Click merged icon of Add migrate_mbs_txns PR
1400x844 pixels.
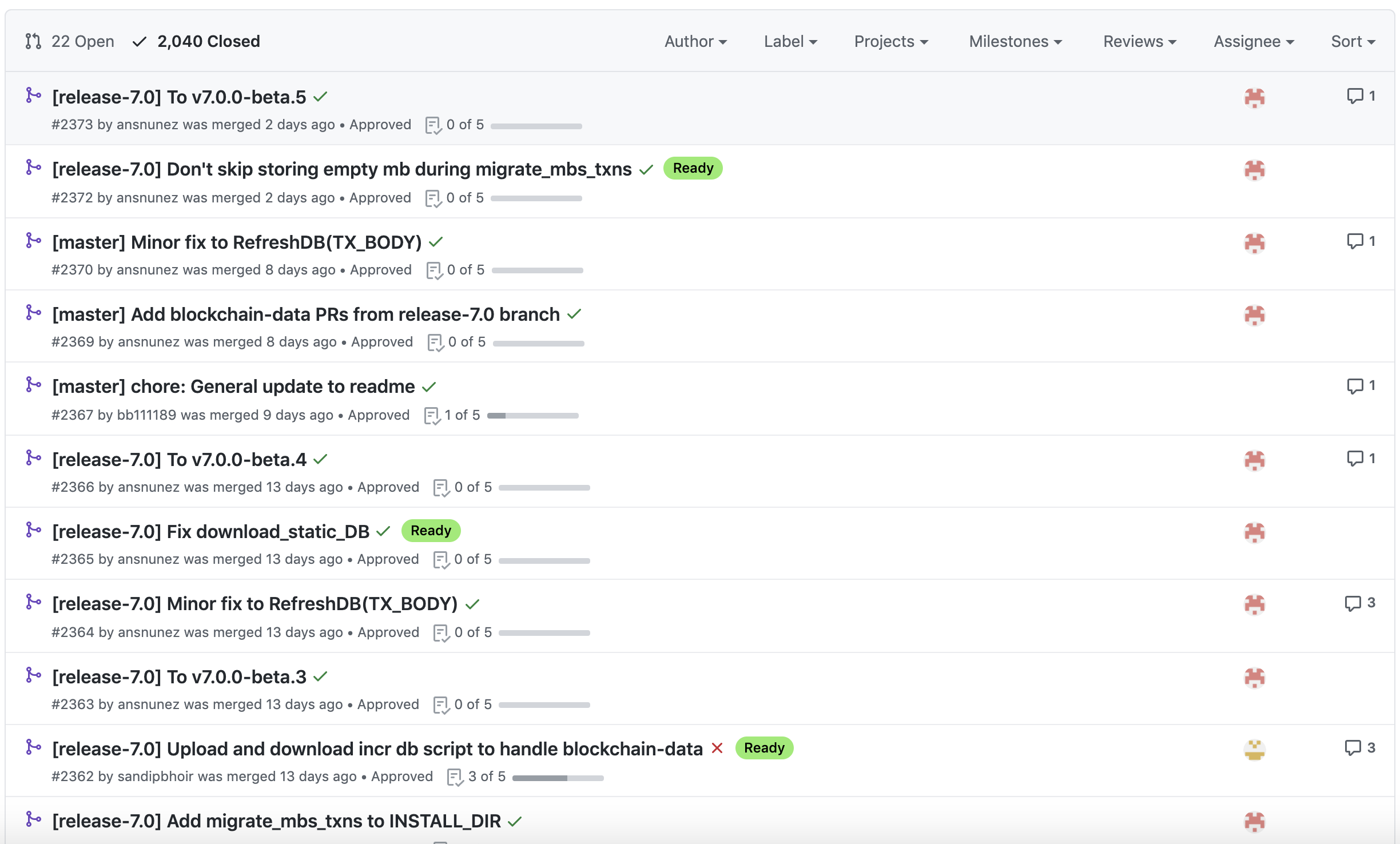point(34,819)
